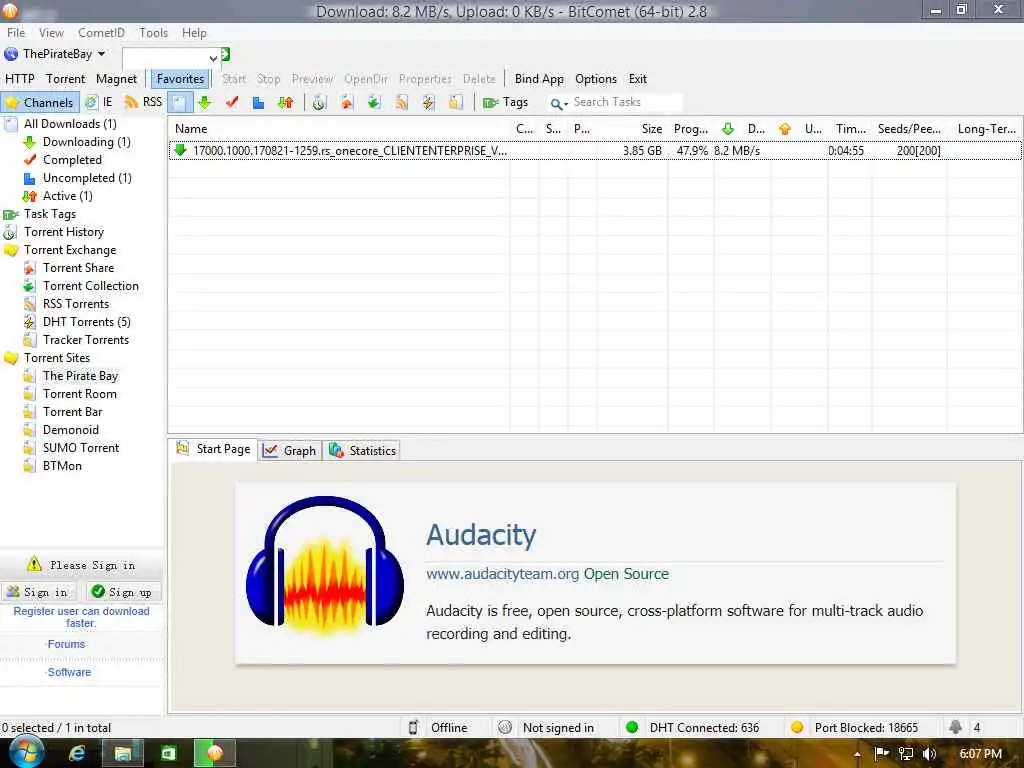Screen dimensions: 1024x768
Task: Click the Sign in button
Action: [39, 592]
